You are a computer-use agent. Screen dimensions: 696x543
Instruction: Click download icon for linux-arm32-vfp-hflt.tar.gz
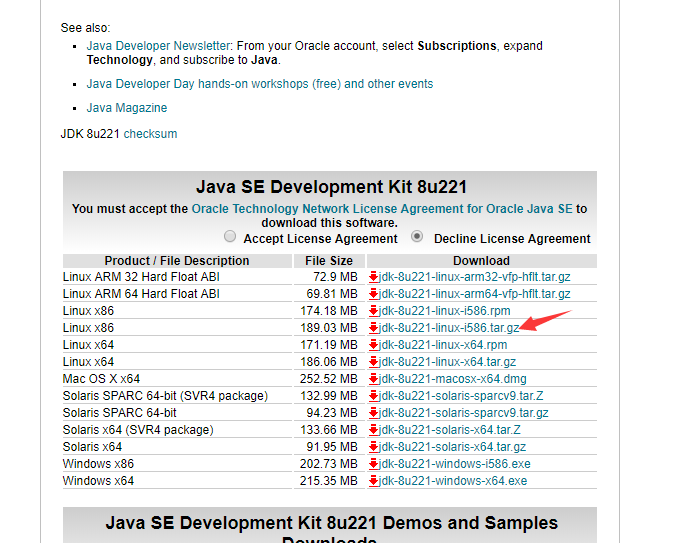click(373, 277)
